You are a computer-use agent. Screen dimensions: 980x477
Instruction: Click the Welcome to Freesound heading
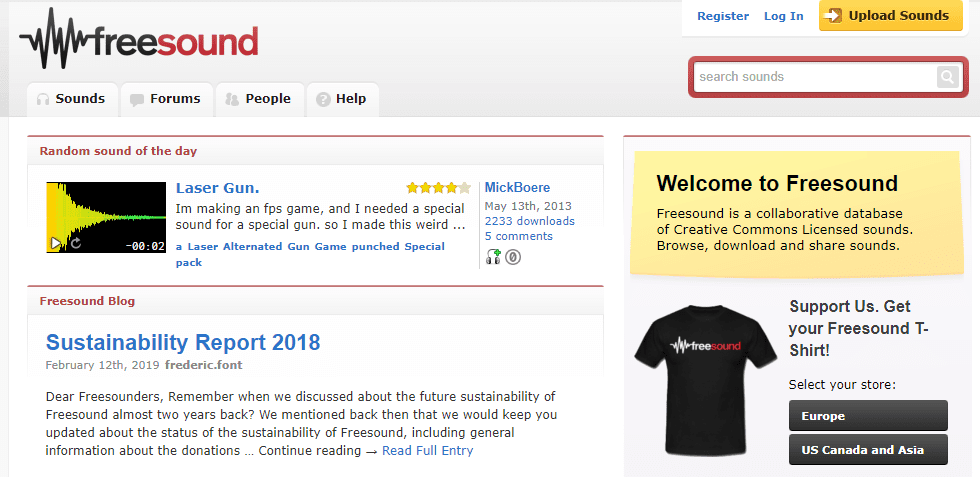pos(777,183)
